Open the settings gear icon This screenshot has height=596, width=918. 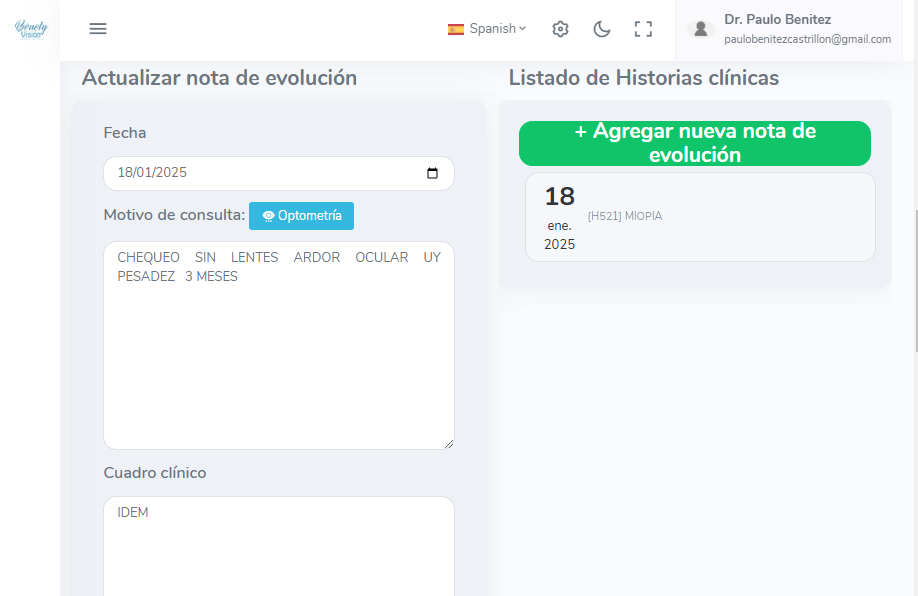click(x=560, y=29)
